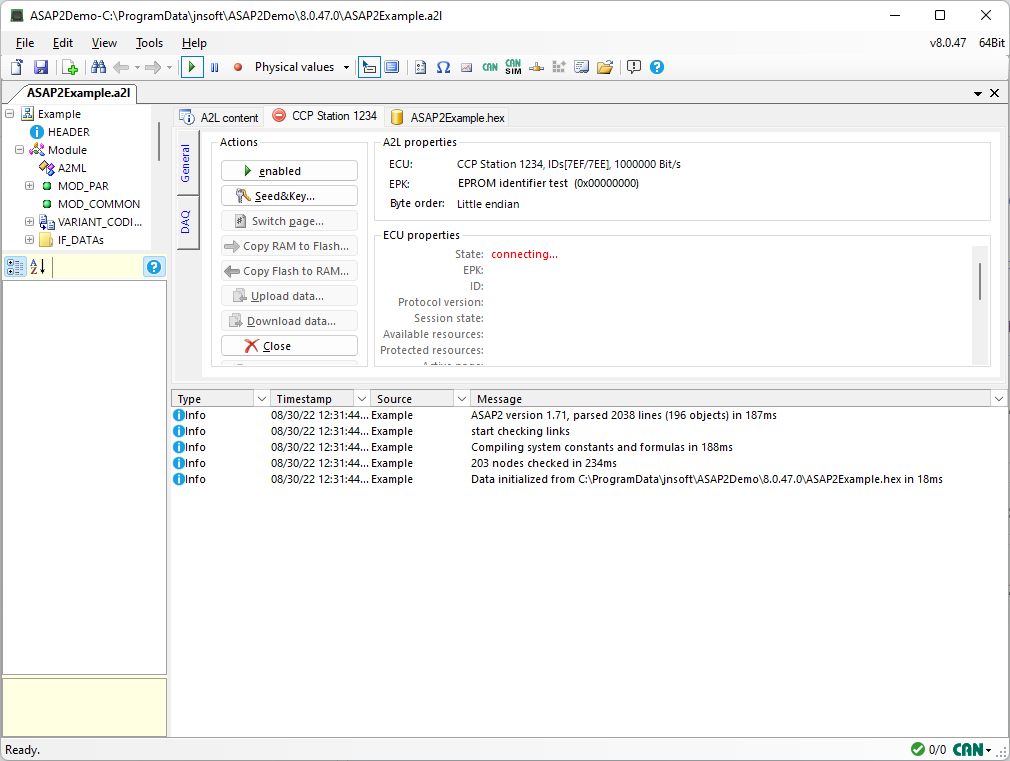
Task: Click the add document plus icon
Action: point(70,67)
